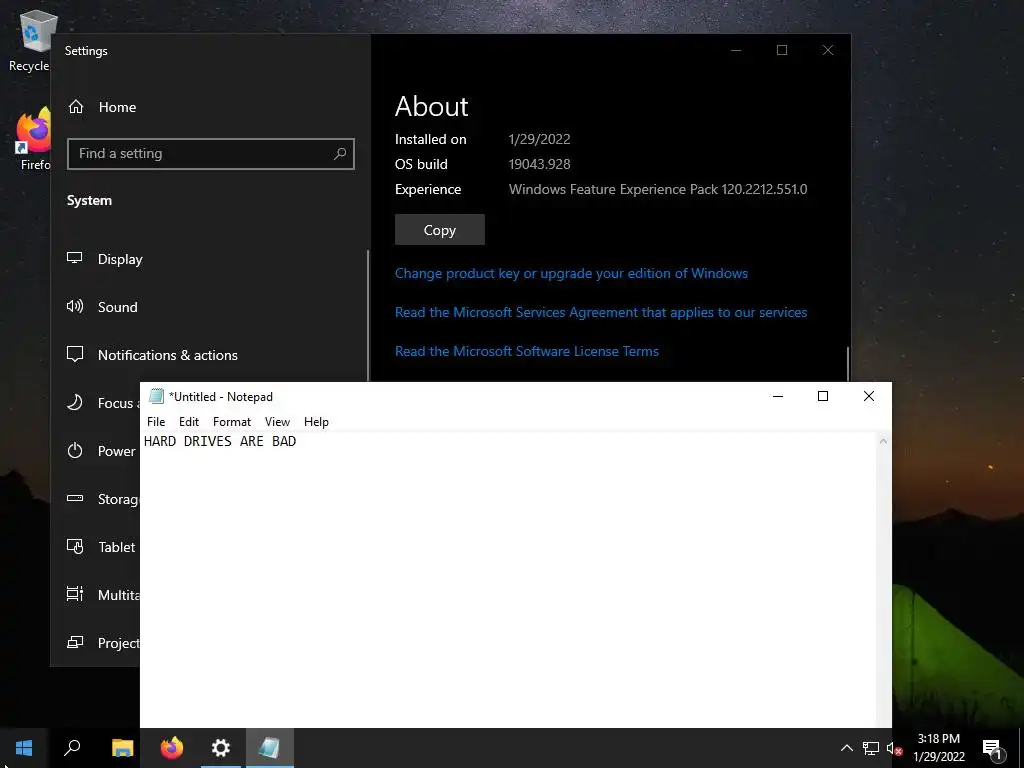This screenshot has width=1024, height=768.
Task: Switch to Notepad on the taskbar
Action: tap(270, 748)
